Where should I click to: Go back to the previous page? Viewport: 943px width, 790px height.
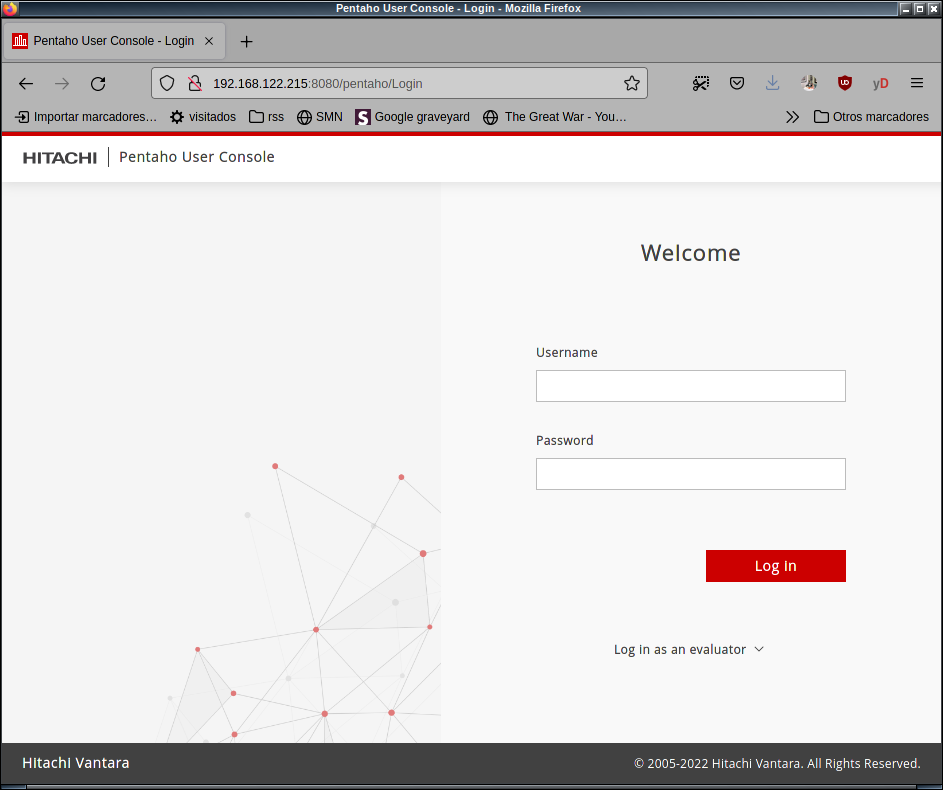pyautogui.click(x=26, y=84)
